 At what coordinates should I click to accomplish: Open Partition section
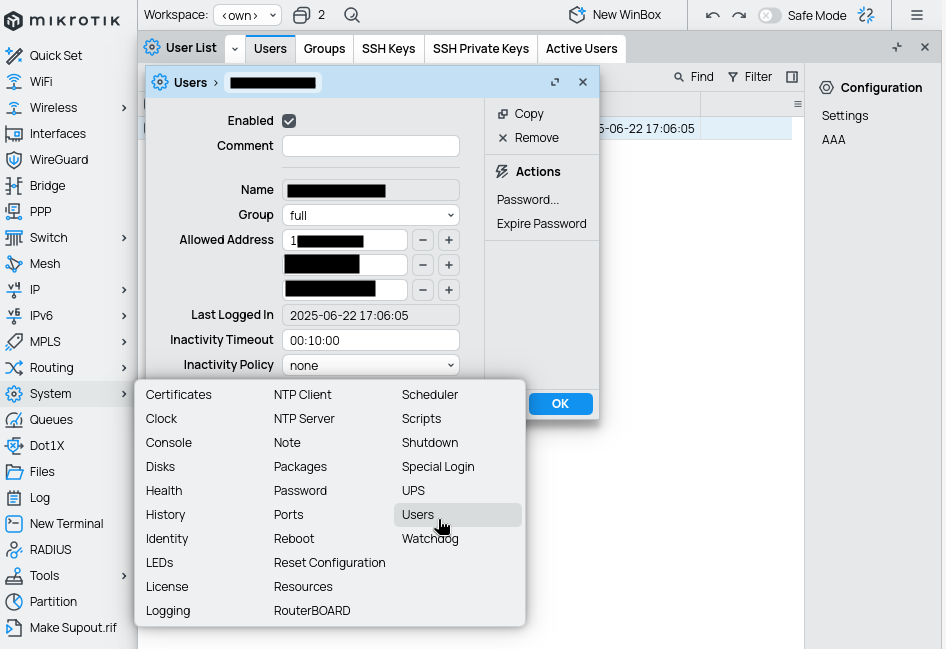point(53,601)
